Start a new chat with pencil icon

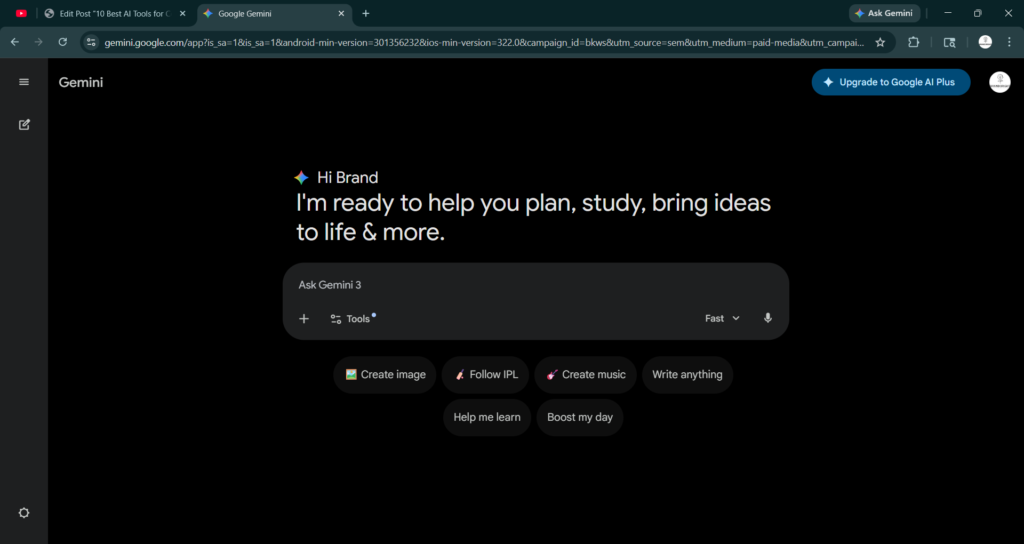[x=24, y=125]
